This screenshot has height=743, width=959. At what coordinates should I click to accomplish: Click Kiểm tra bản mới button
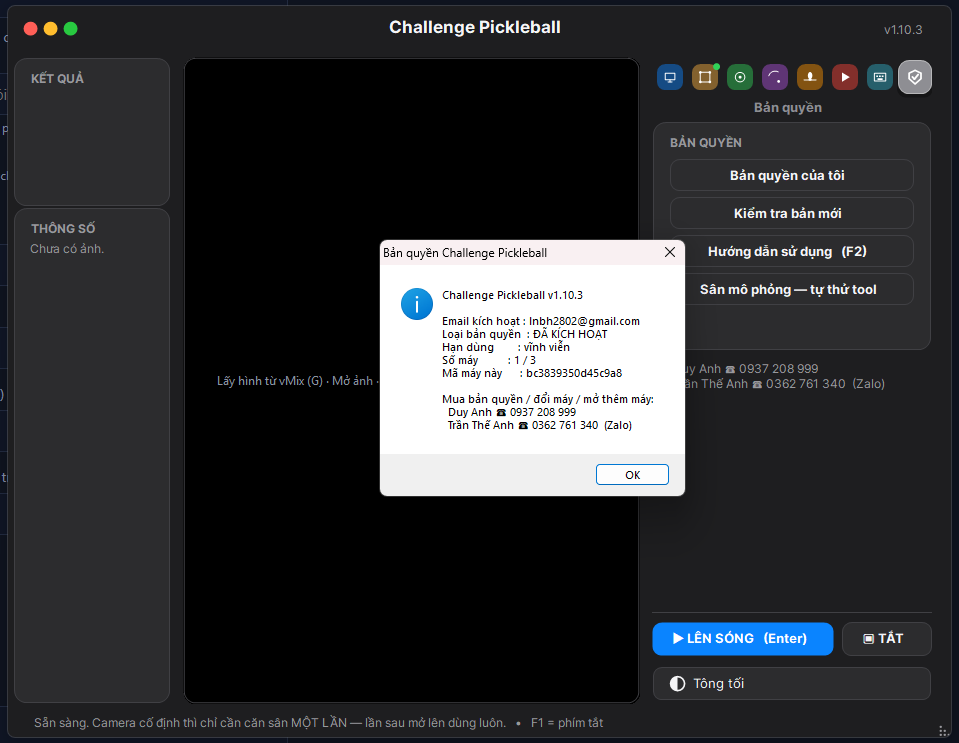tap(792, 213)
